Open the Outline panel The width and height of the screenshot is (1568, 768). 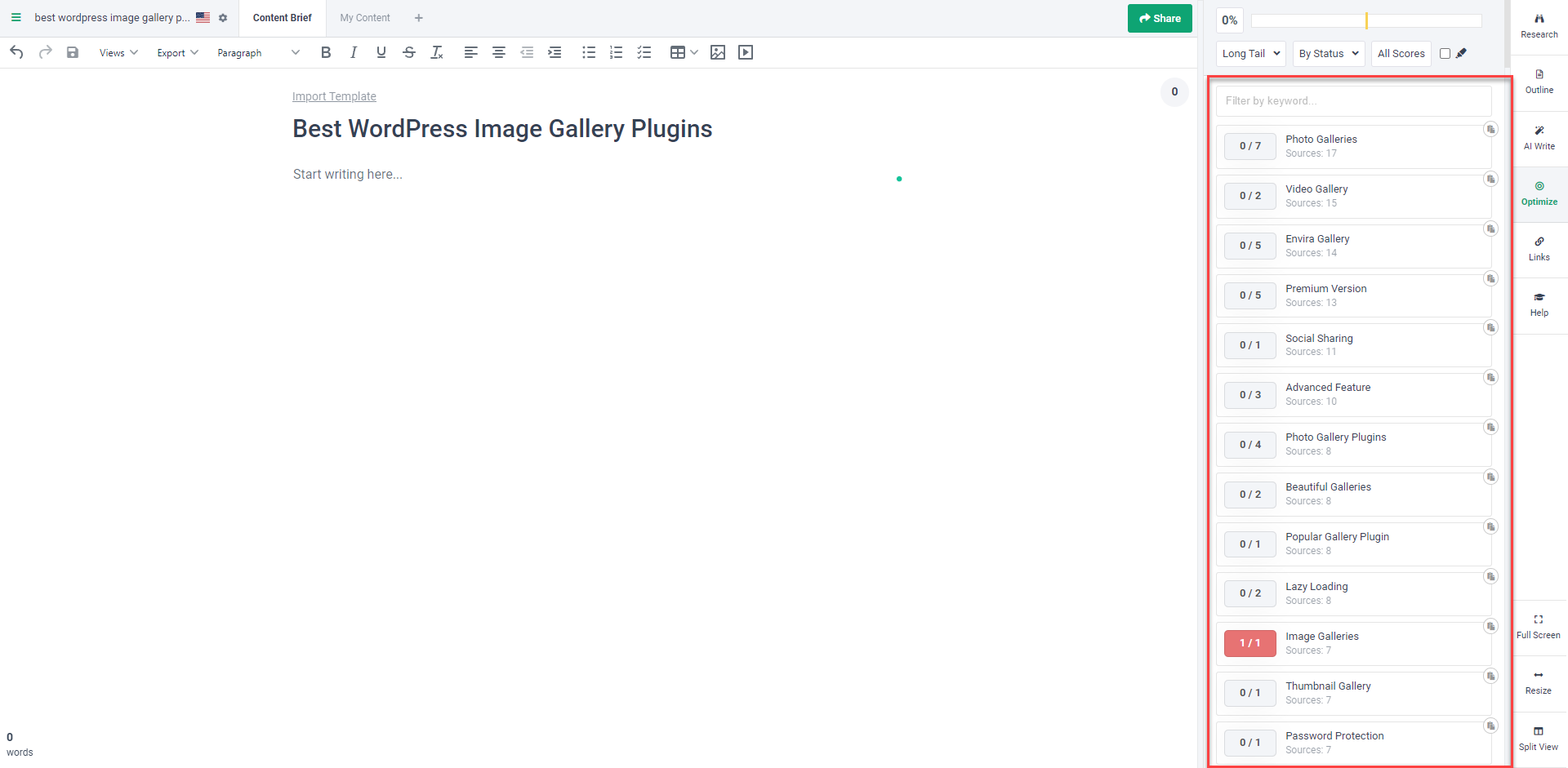click(x=1539, y=82)
